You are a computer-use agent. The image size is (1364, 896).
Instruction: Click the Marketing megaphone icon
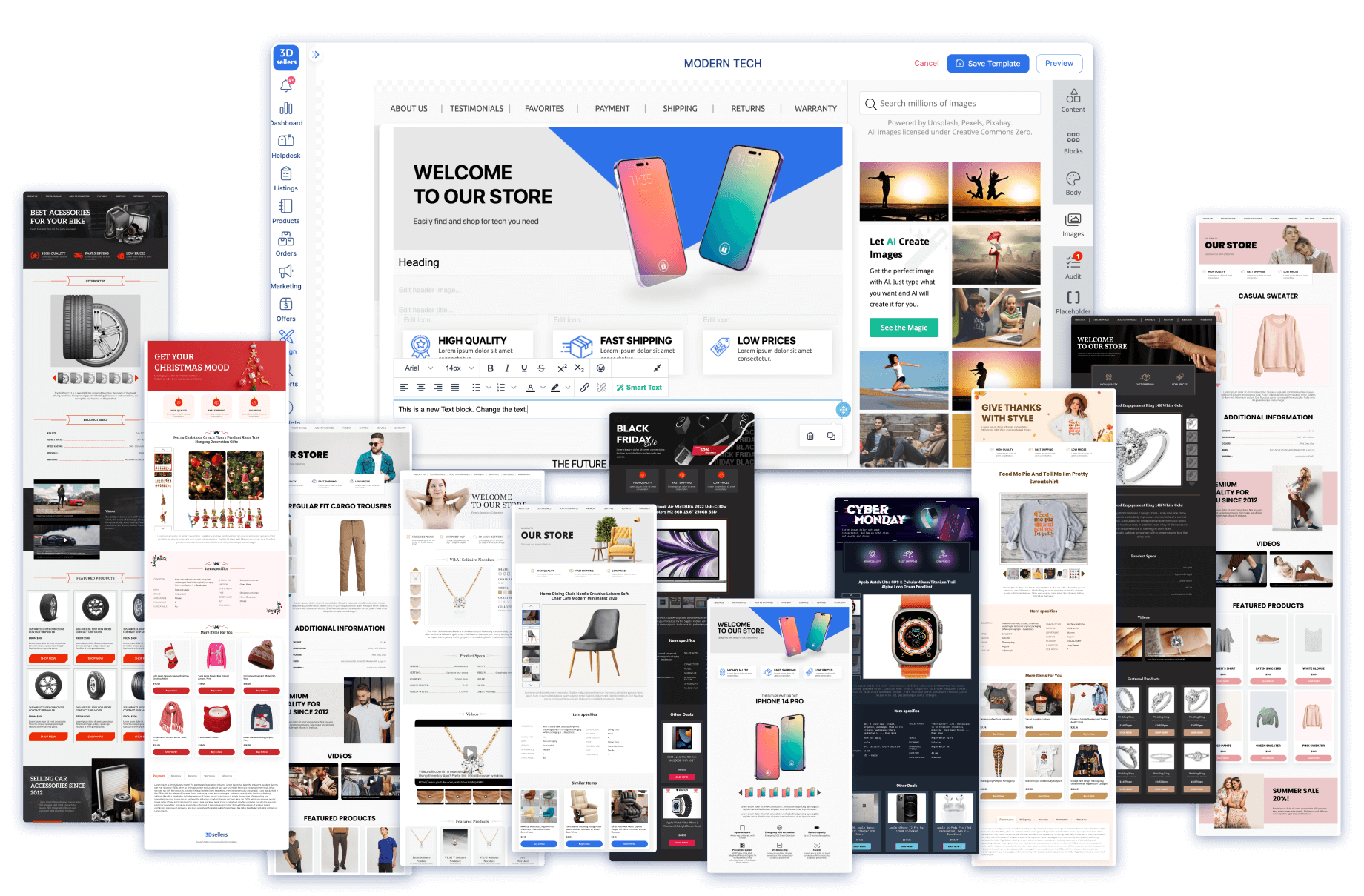pos(286,272)
